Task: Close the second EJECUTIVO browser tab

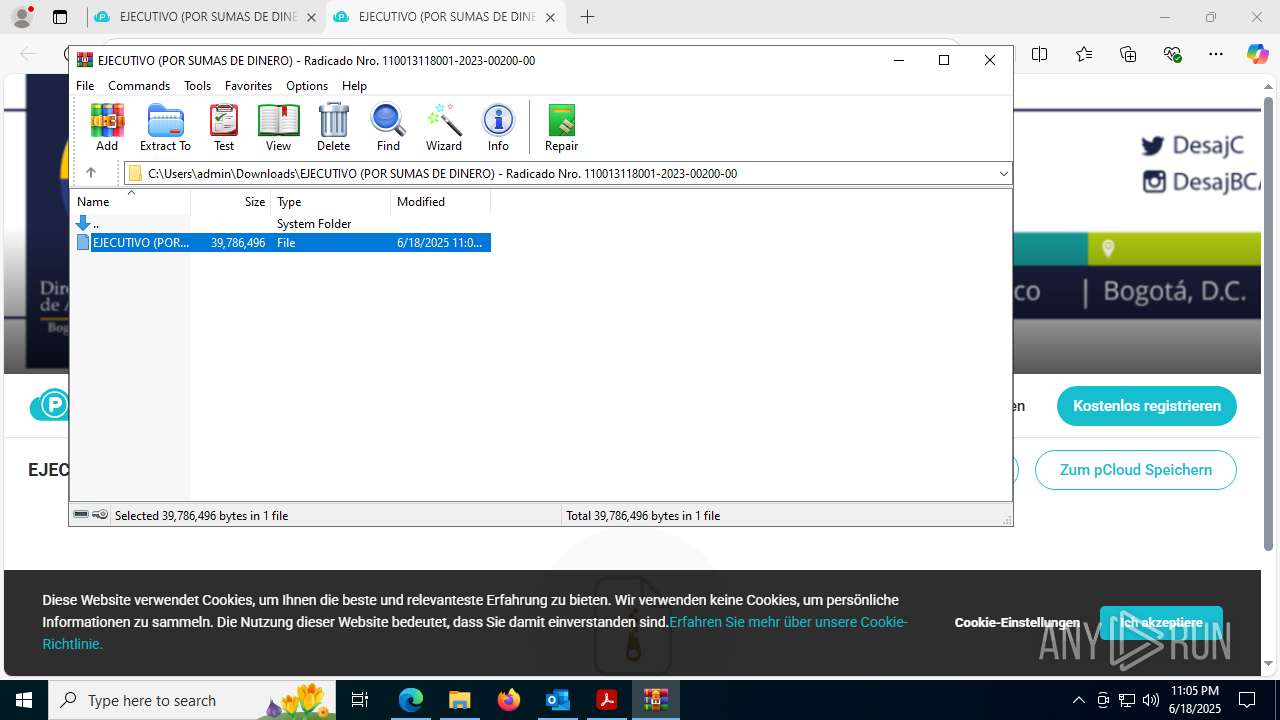Action: 550,17
